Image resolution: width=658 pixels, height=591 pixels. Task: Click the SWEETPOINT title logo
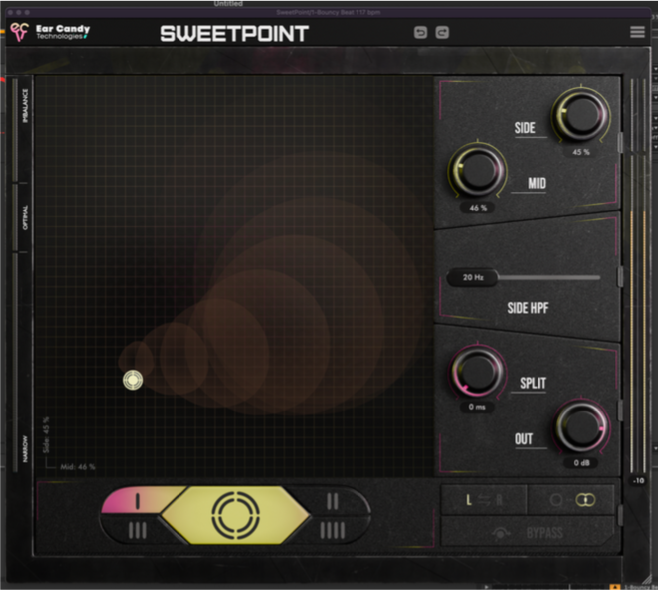pyautogui.click(x=235, y=34)
